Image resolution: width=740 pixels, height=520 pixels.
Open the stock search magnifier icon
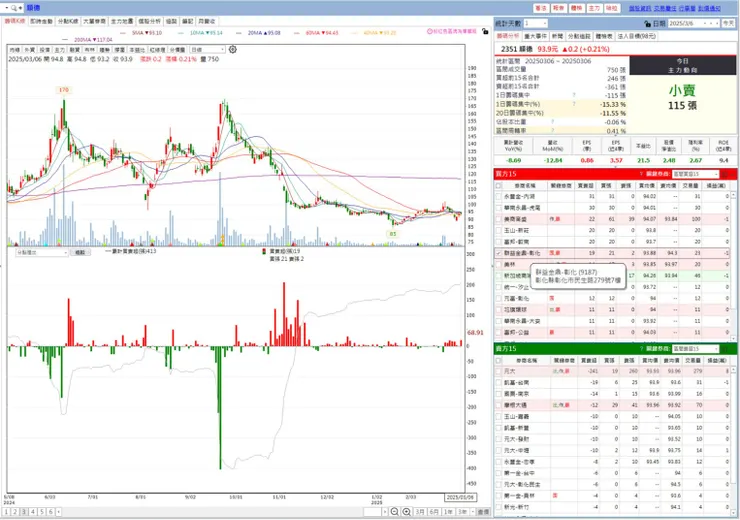(14, 8)
